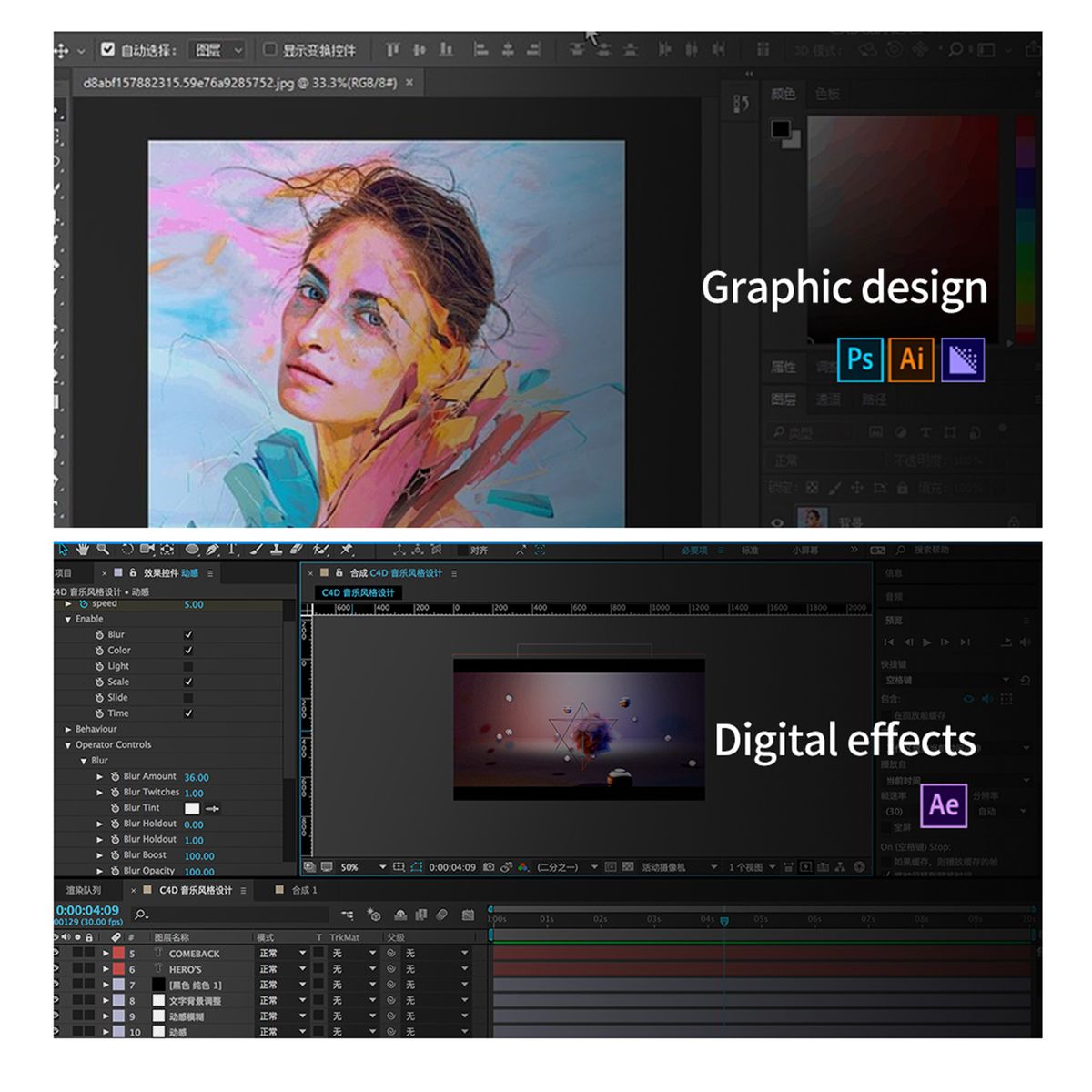Click the snapshot camera icon below the viewer
The height and width of the screenshot is (1092, 1092).
pos(489,867)
